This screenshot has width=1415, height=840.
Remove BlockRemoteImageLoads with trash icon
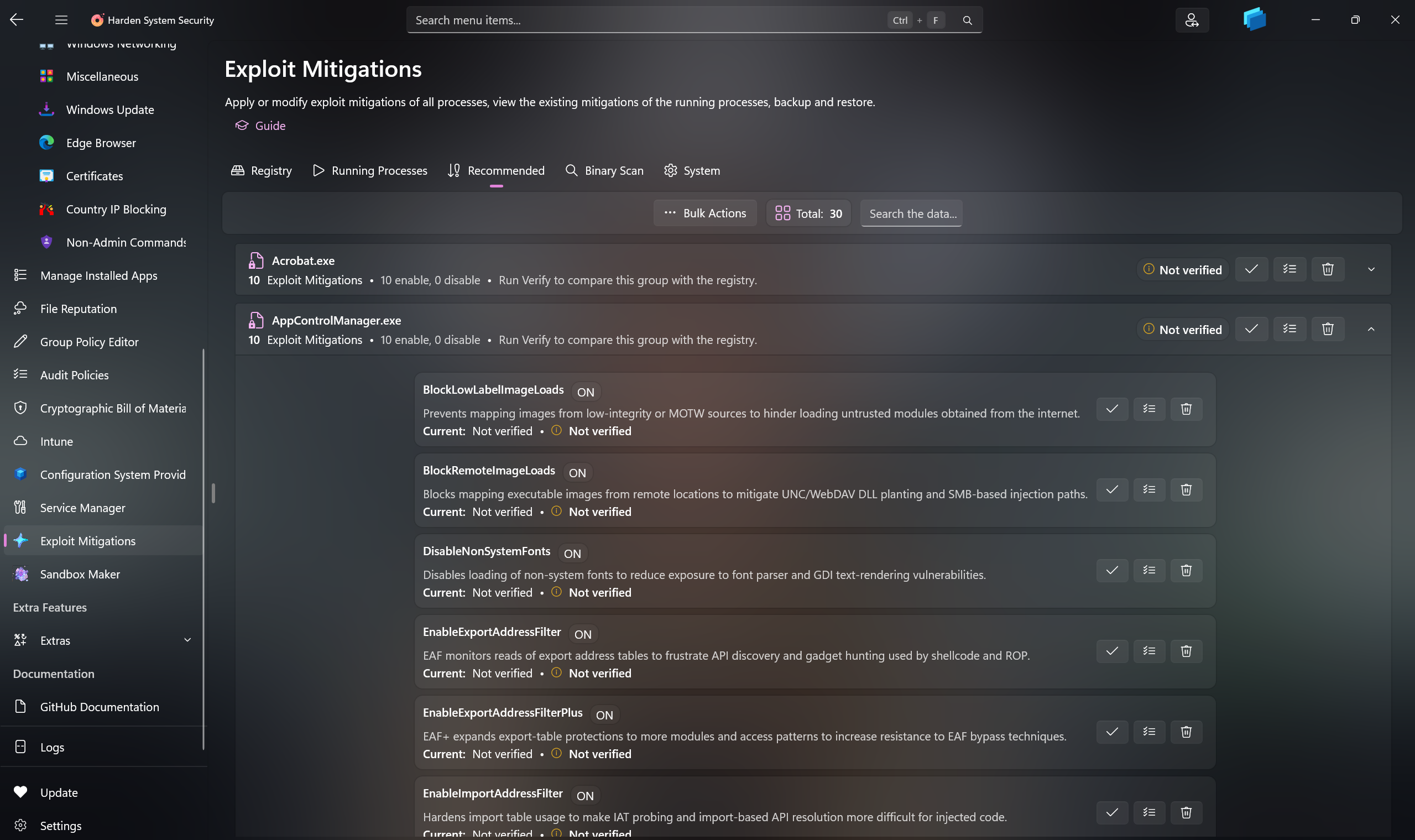pyautogui.click(x=1186, y=490)
